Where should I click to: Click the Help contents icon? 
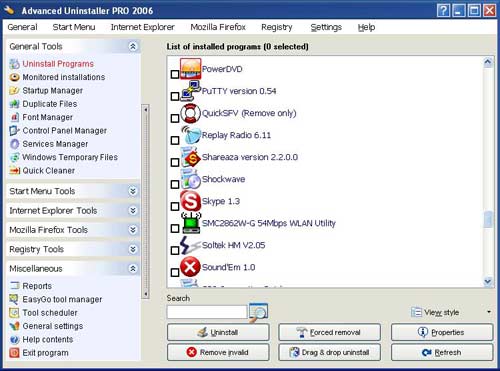coord(14,339)
